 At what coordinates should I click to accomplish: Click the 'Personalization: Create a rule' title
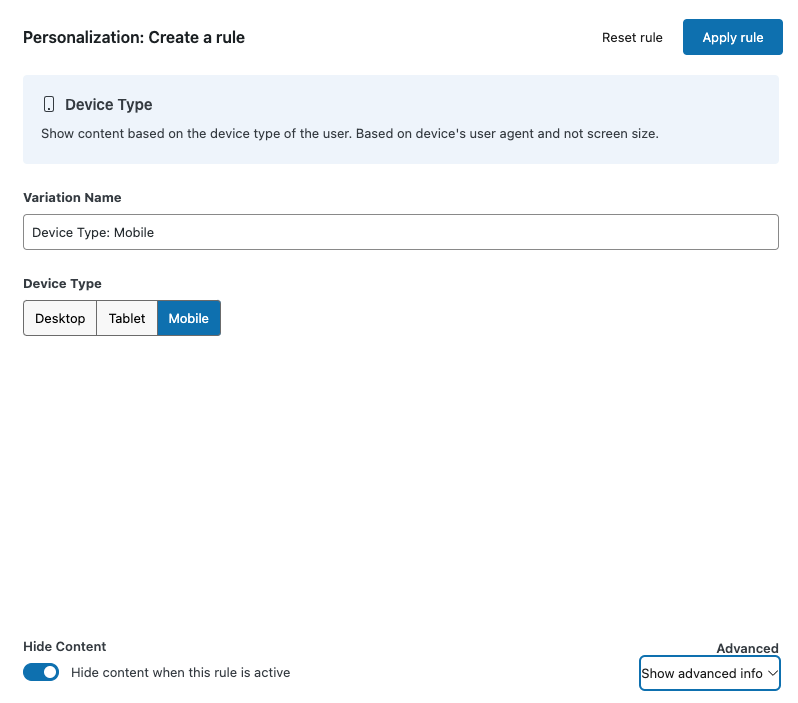(x=134, y=38)
